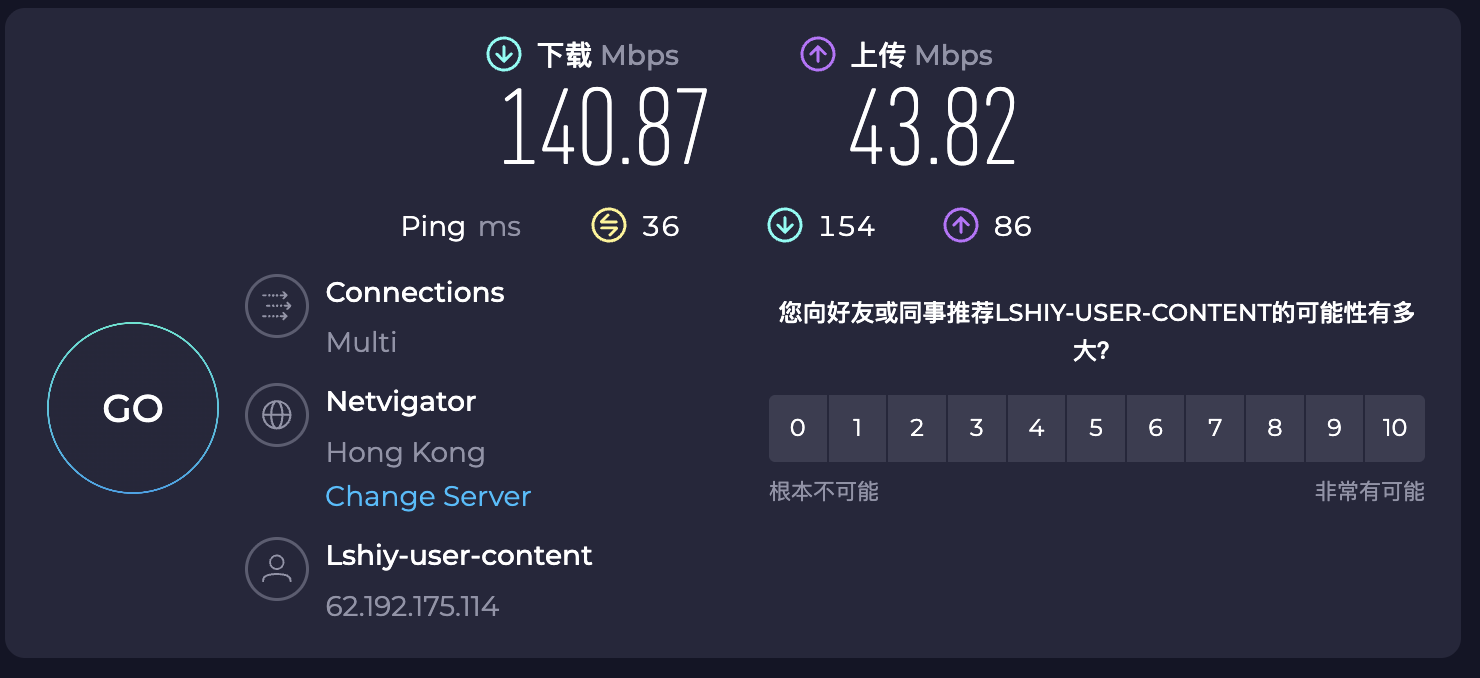Open the Change Server link
This screenshot has height=678, width=1480.
coord(428,497)
